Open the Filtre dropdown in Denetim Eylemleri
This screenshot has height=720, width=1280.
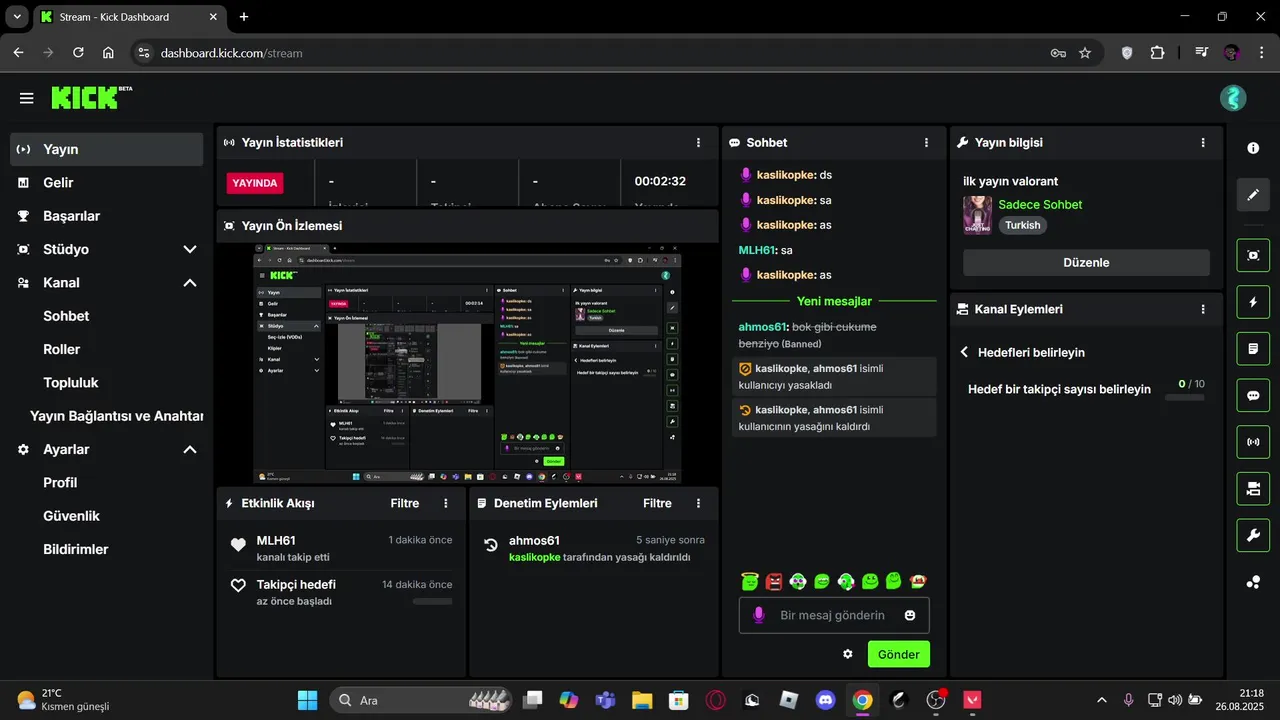pyautogui.click(x=657, y=504)
